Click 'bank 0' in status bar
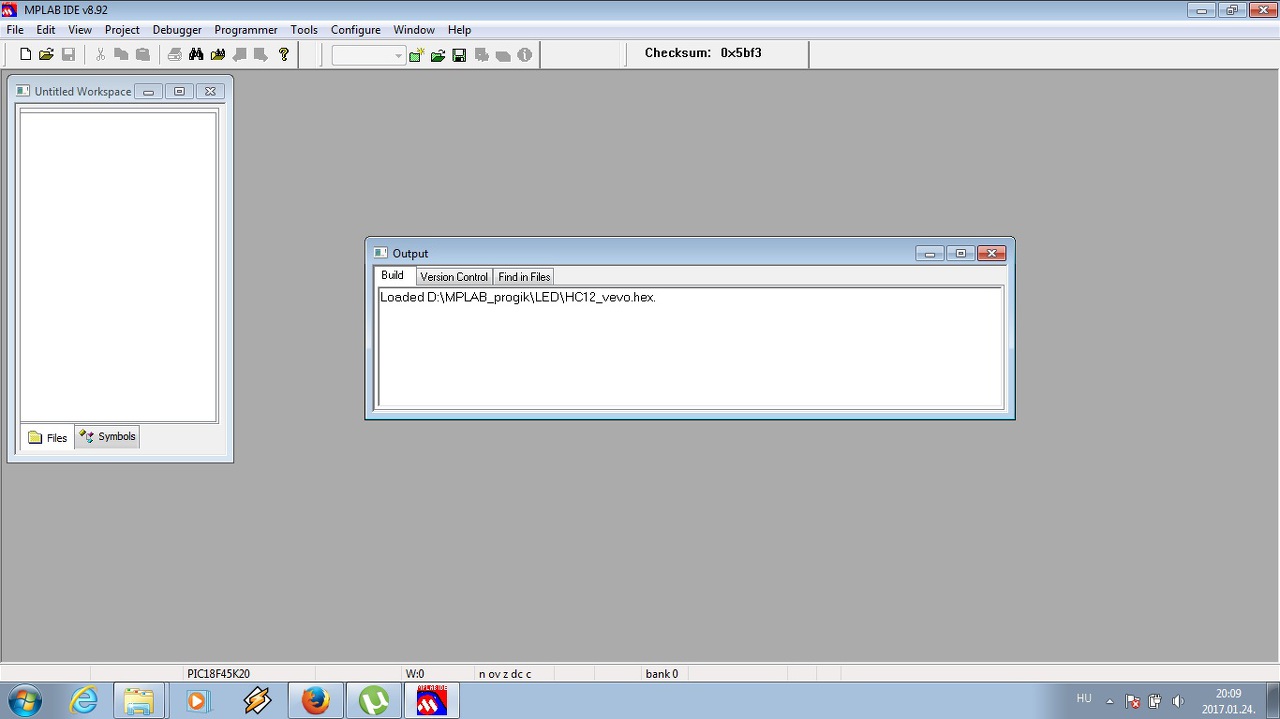The width and height of the screenshot is (1280, 719). tap(662, 674)
